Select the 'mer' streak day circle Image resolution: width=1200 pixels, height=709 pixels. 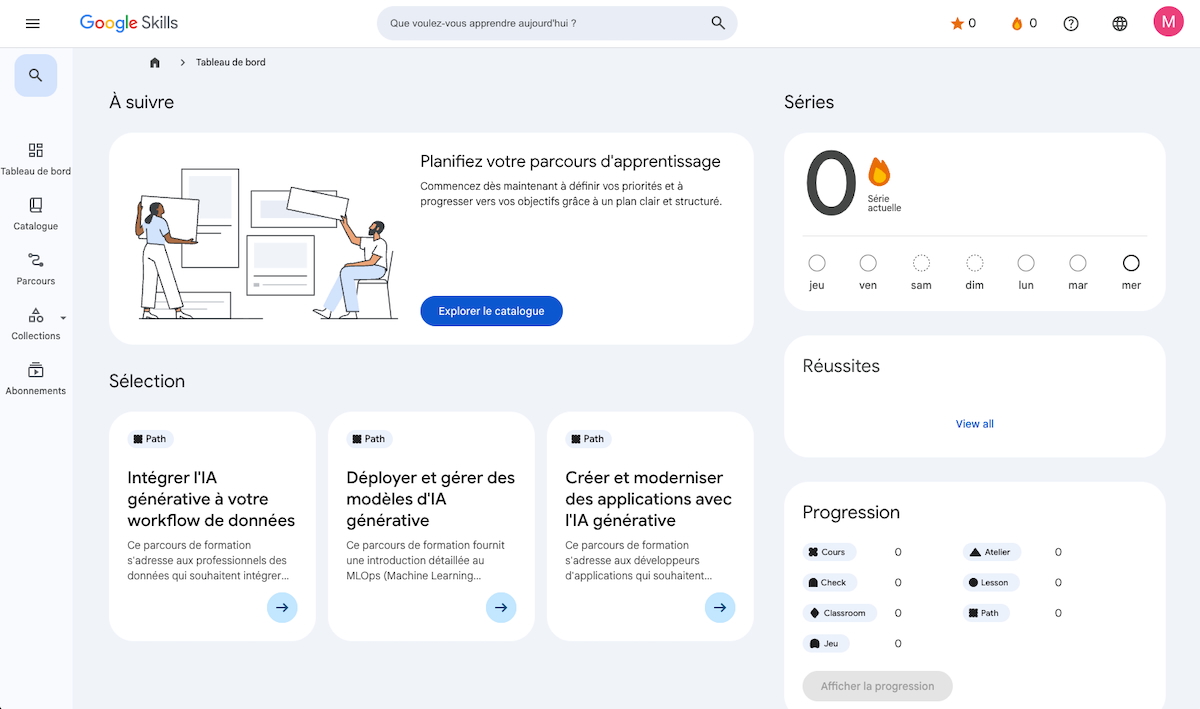1131,263
